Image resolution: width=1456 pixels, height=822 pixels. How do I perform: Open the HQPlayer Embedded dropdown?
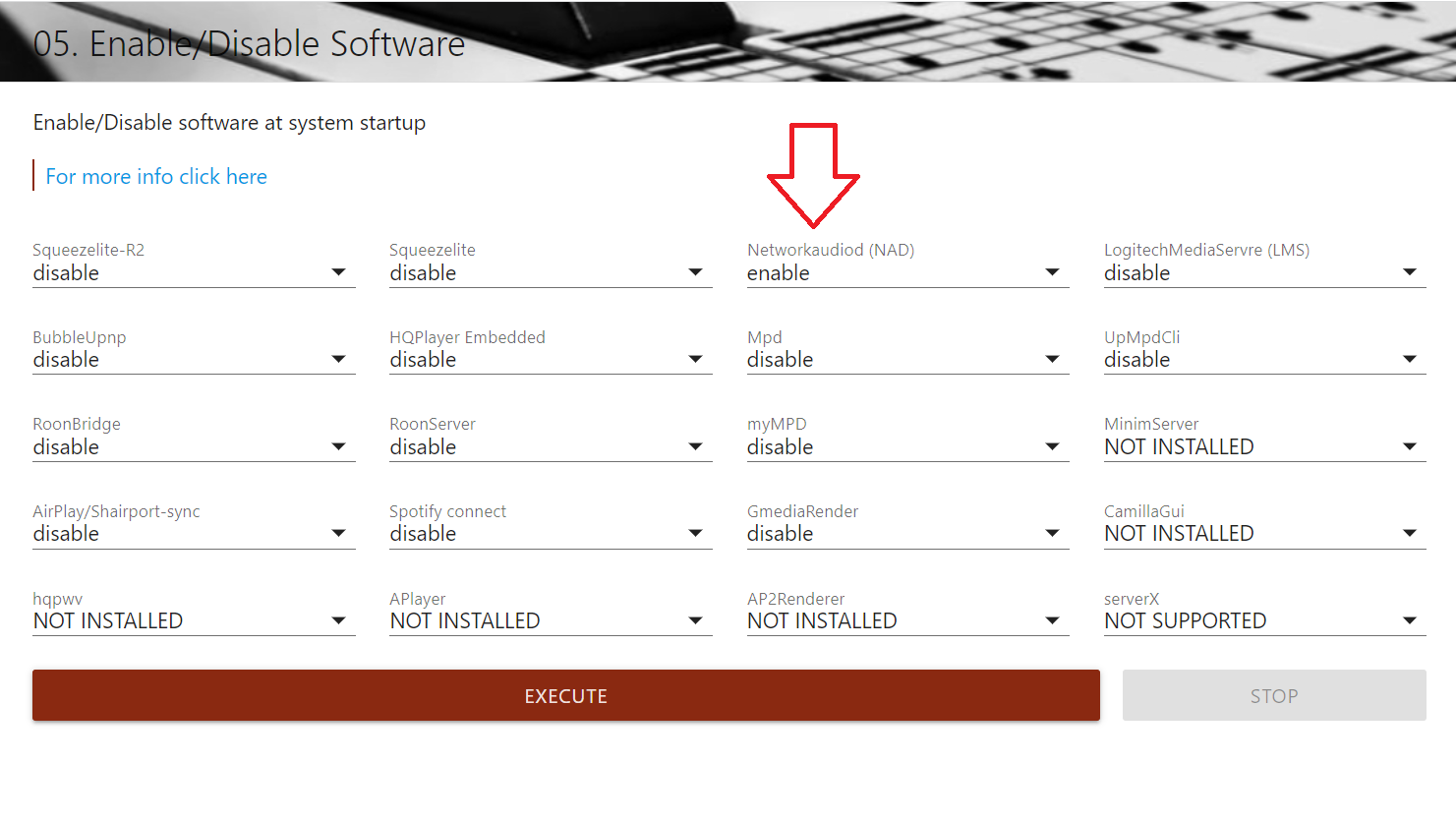coord(551,360)
